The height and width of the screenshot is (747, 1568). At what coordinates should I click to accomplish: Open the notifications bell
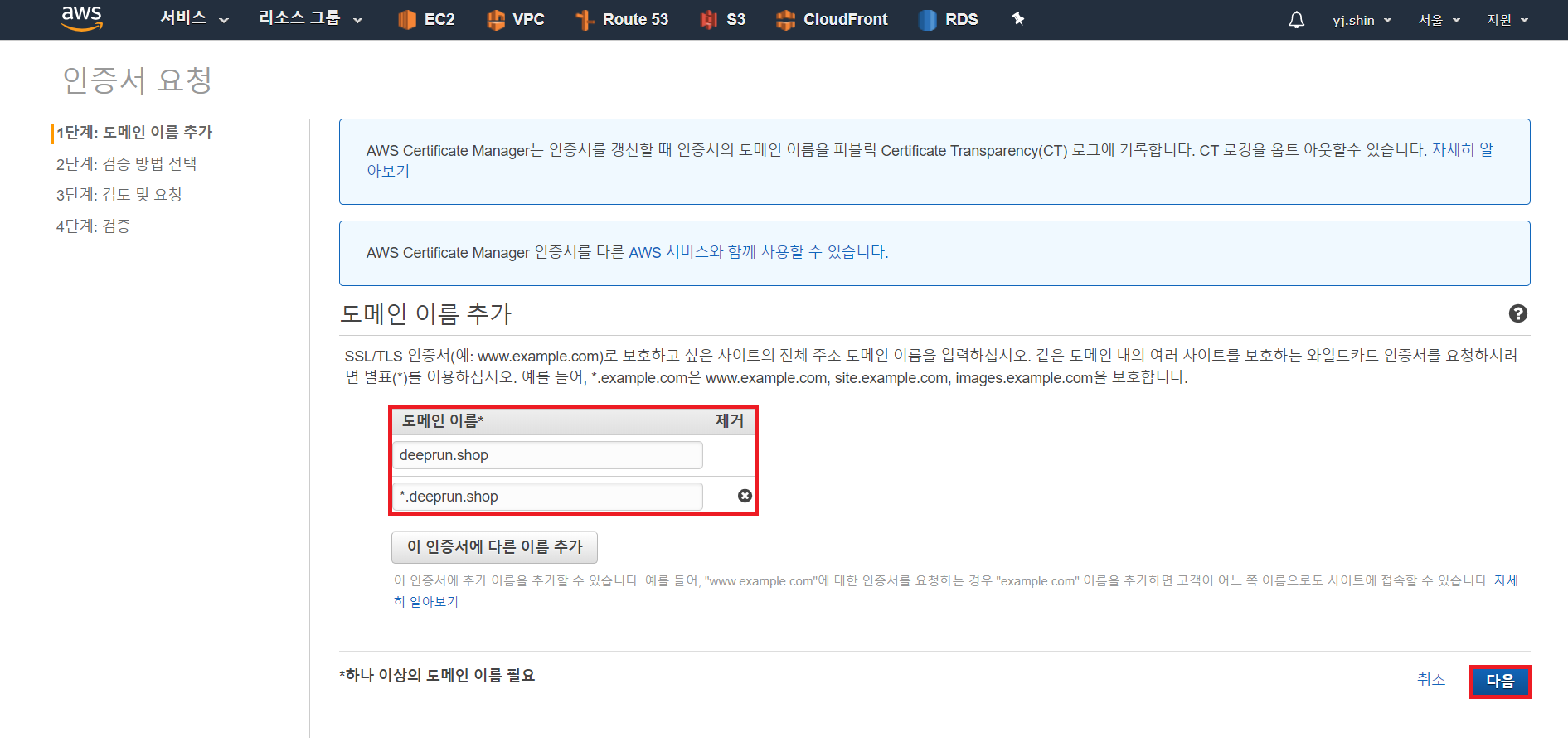click(1297, 20)
